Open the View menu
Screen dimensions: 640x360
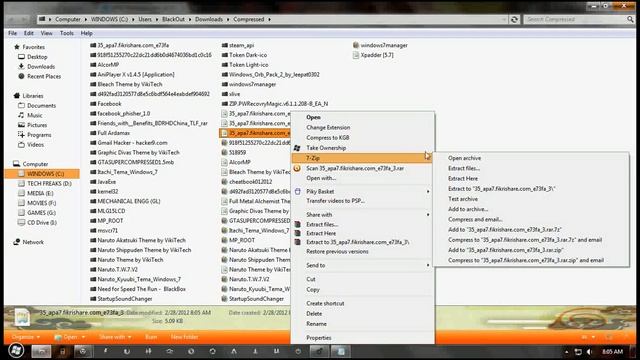pyautogui.click(x=46, y=33)
